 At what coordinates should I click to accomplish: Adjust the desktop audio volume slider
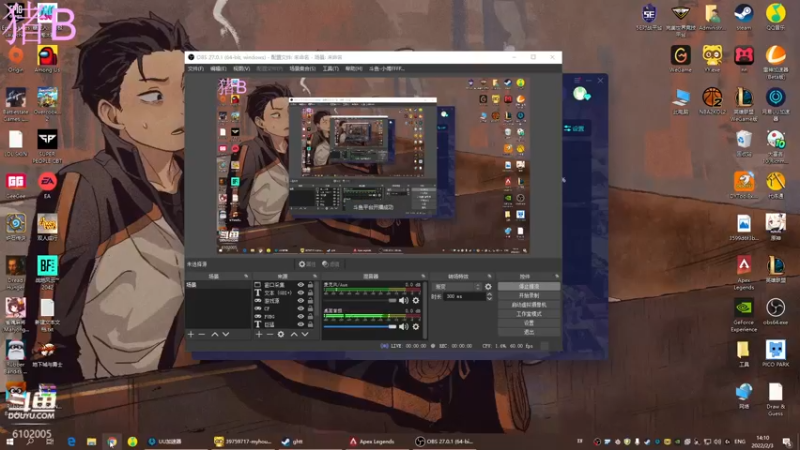click(360, 327)
